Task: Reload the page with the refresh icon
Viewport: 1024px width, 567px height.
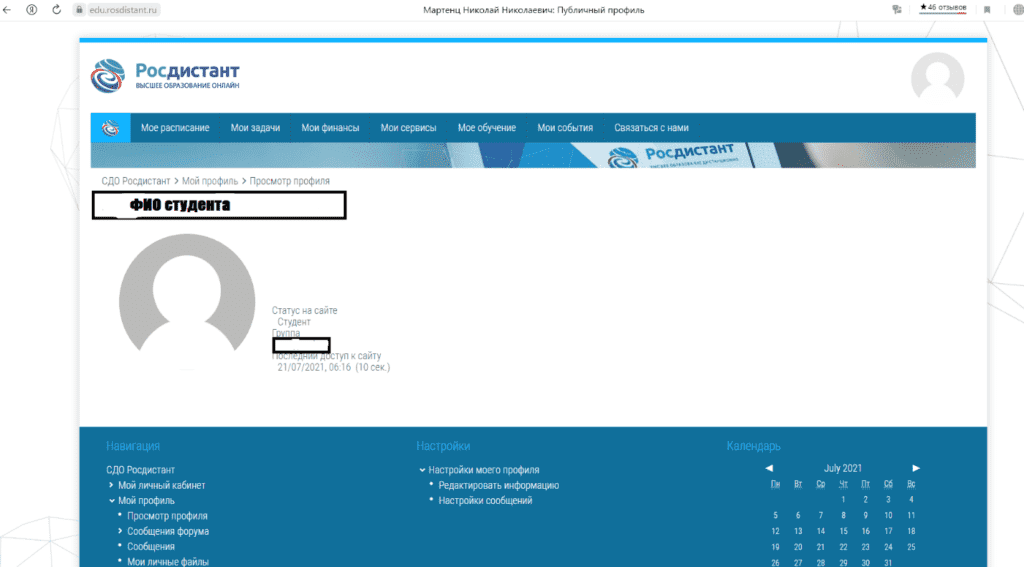Action: tap(55, 9)
